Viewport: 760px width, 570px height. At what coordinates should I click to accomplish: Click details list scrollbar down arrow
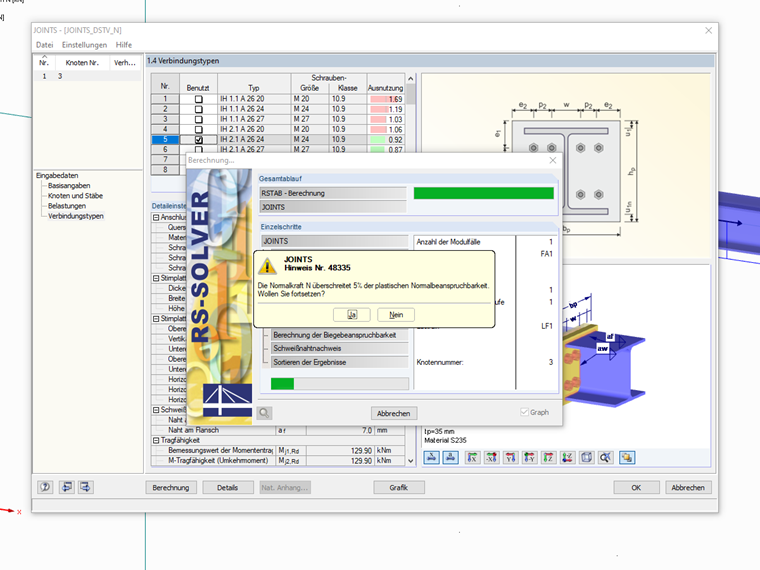point(411,461)
